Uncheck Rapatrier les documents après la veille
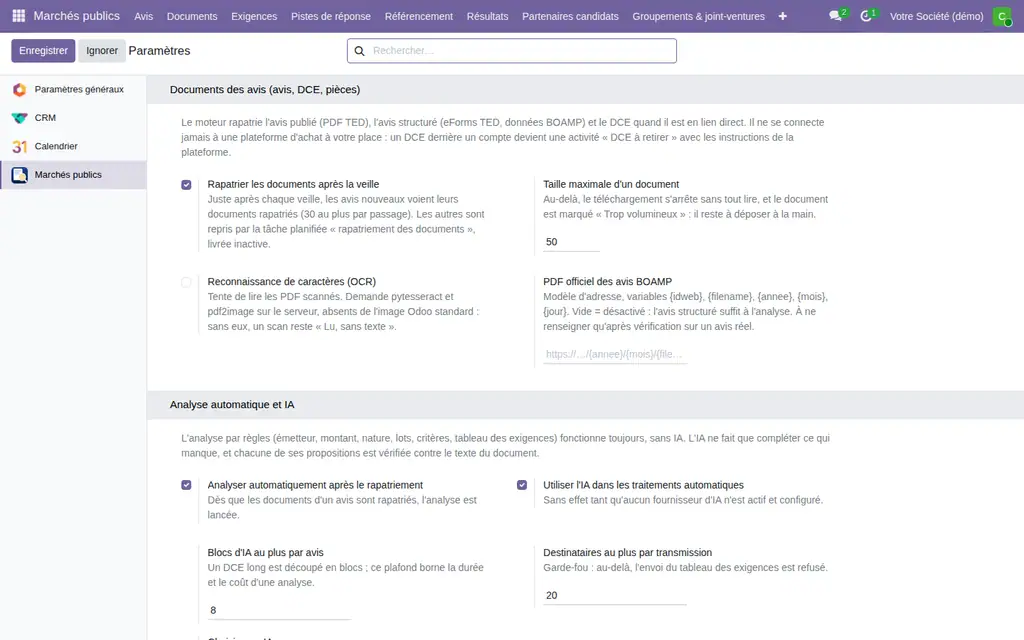1024x640 pixels. point(186,185)
